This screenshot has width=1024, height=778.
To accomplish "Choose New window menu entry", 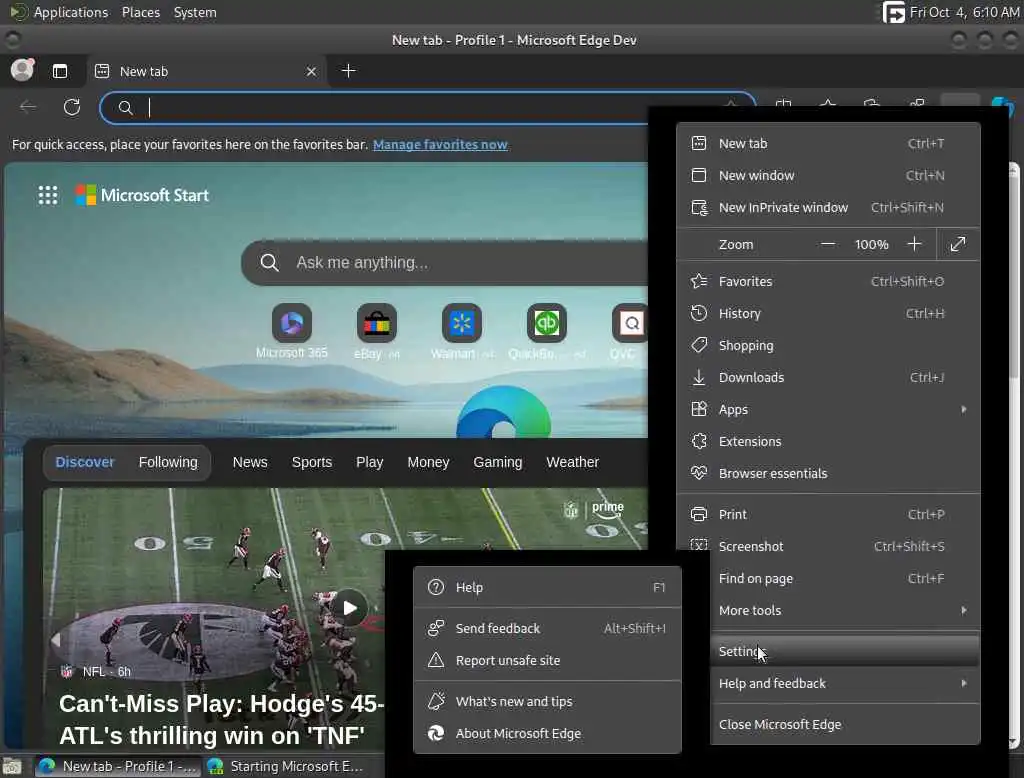I will (828, 175).
